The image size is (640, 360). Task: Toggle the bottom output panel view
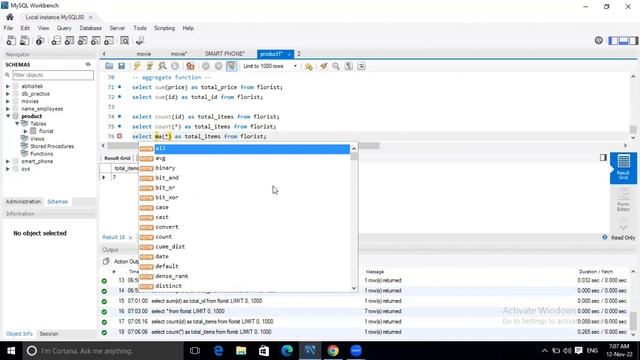coord(623,40)
